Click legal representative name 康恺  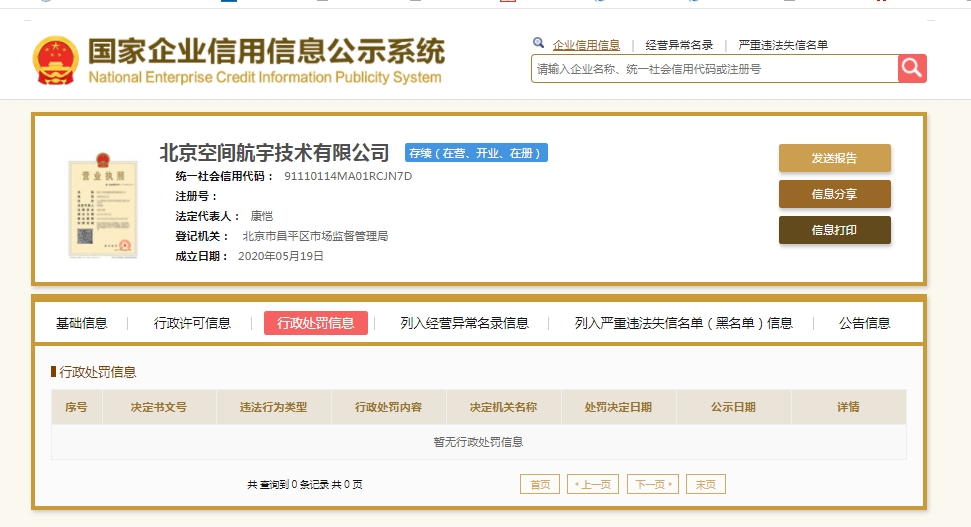[261, 216]
